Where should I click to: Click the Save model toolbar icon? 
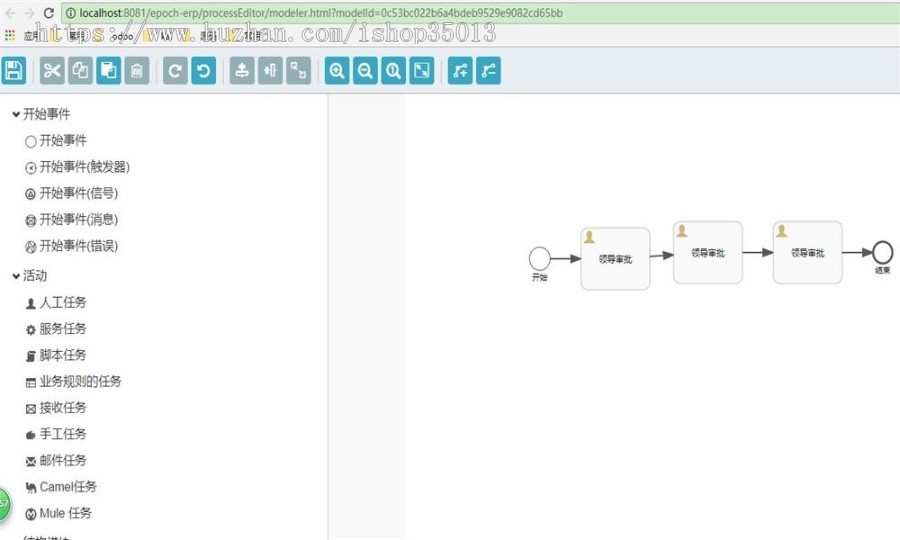click(x=14, y=71)
